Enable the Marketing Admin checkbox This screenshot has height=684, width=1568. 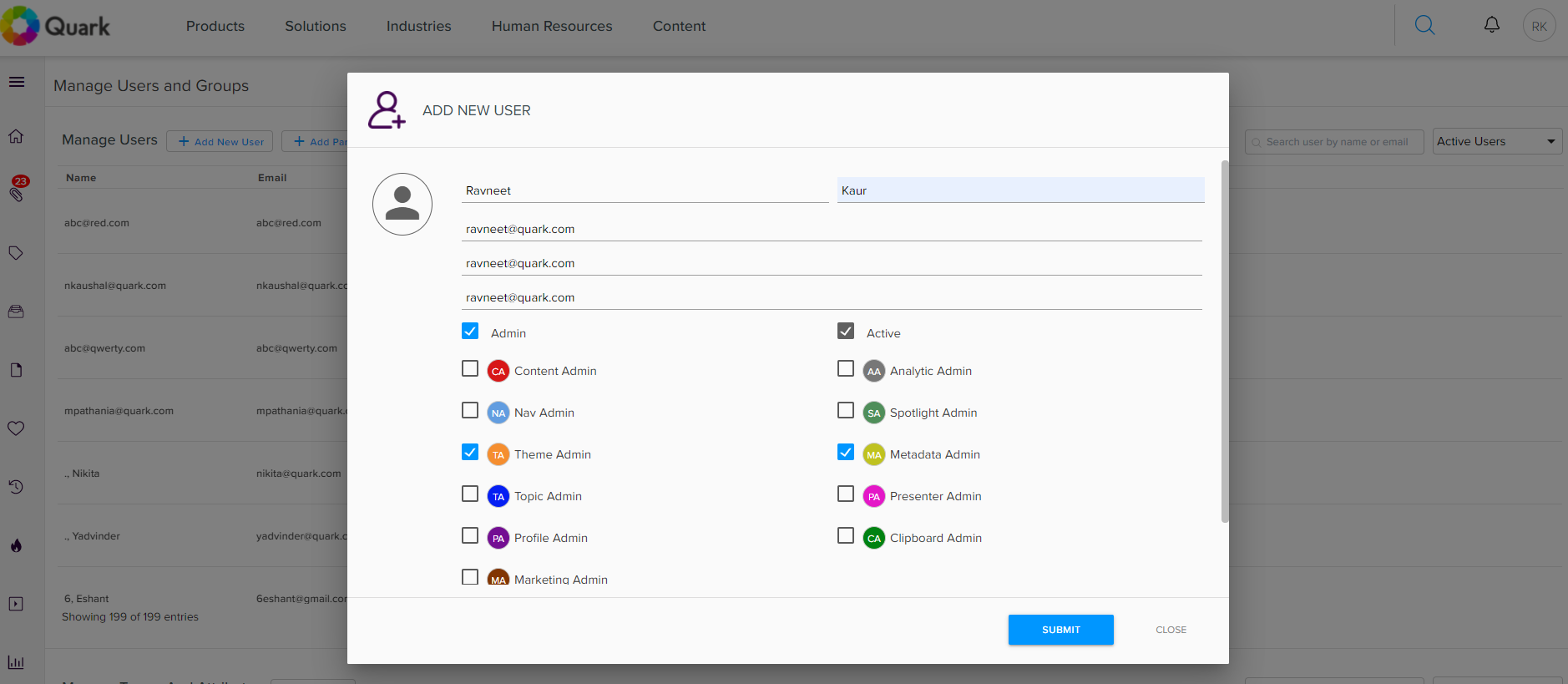(x=470, y=576)
